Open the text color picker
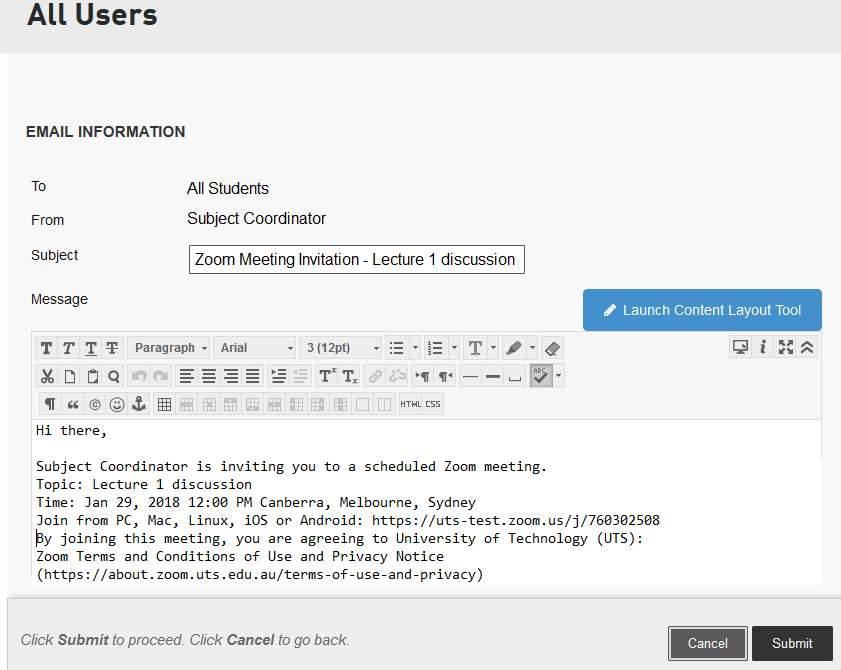This screenshot has width=841, height=670. click(475, 348)
